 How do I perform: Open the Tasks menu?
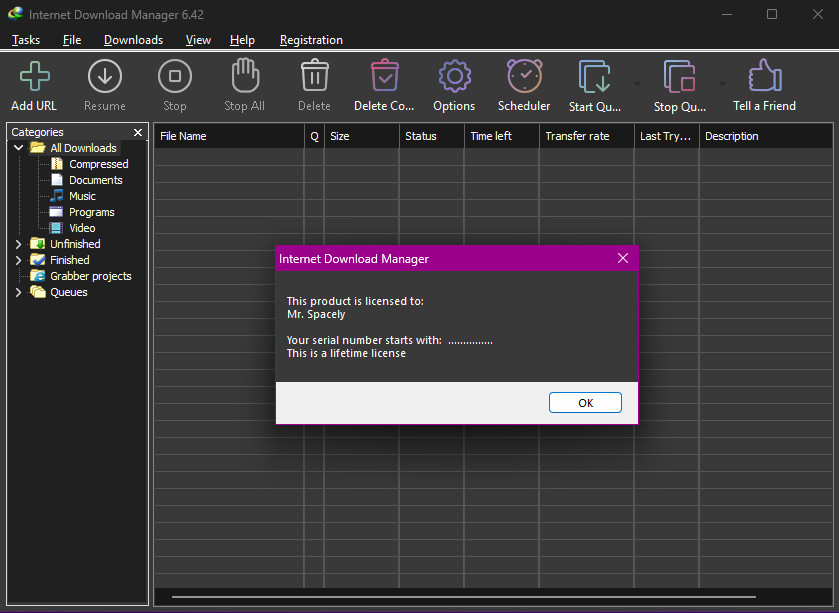click(x=26, y=40)
